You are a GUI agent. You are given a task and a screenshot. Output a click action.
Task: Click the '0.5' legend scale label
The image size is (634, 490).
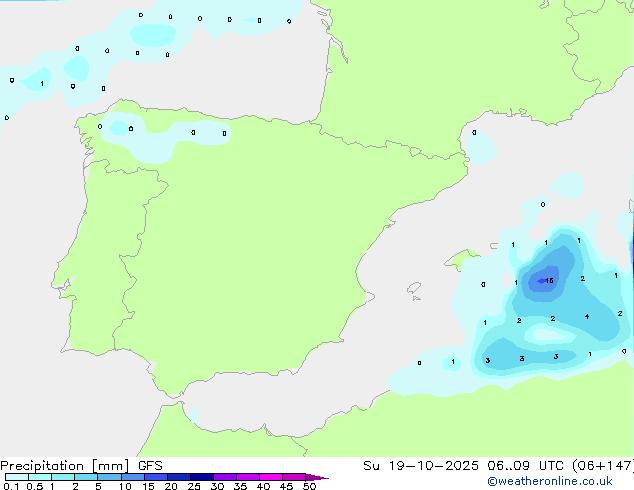(x=35, y=486)
